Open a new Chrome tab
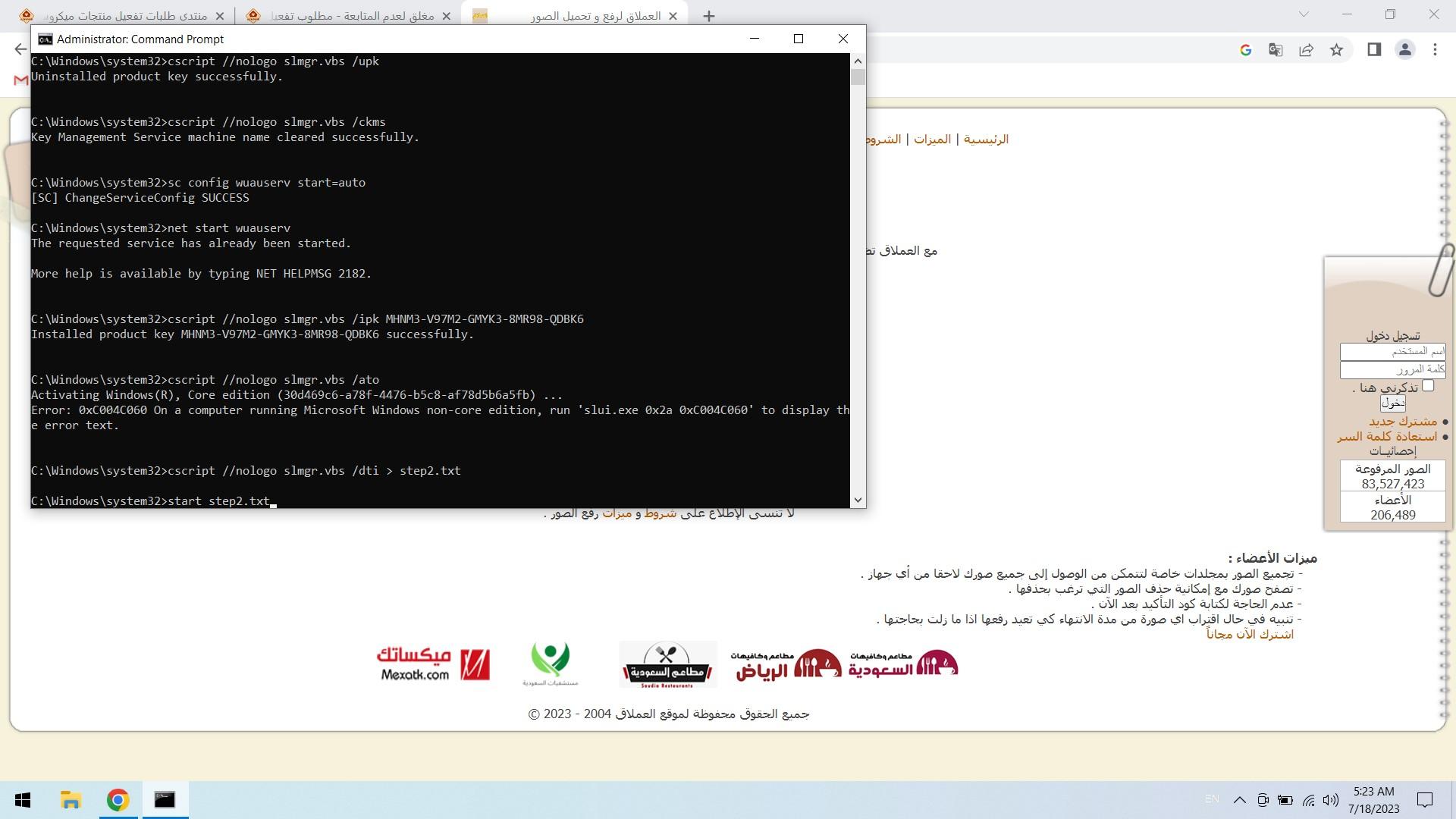Viewport: 1456px width, 819px height. (x=709, y=16)
